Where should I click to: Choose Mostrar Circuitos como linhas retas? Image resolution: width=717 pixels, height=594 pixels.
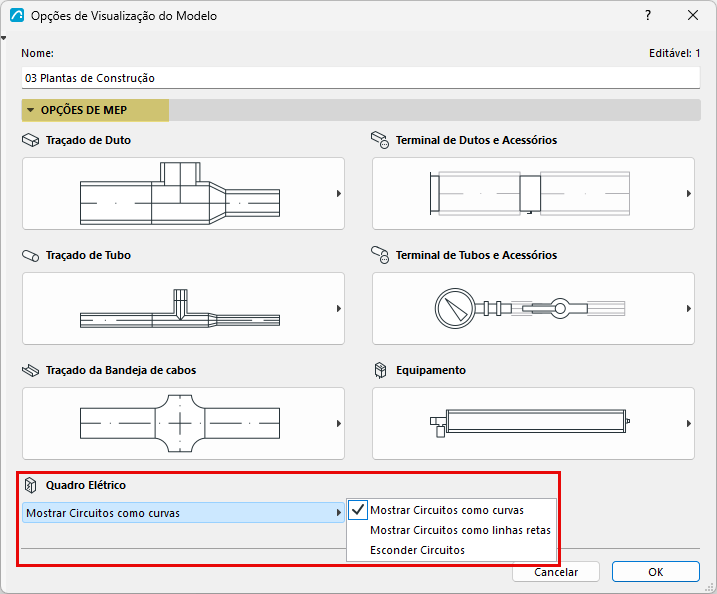[452, 530]
